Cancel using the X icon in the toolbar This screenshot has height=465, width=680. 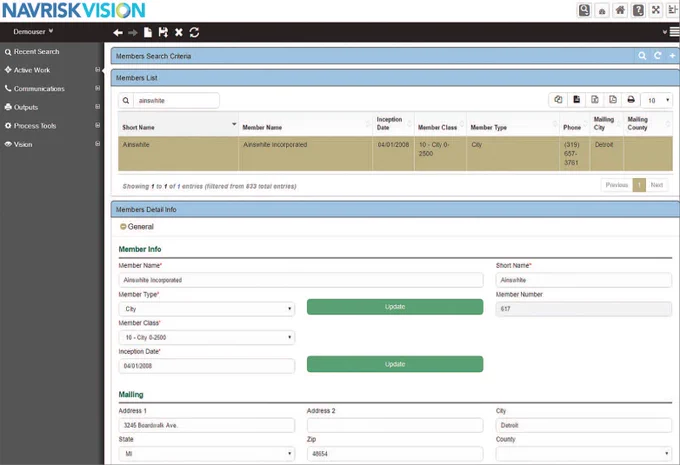click(x=179, y=33)
